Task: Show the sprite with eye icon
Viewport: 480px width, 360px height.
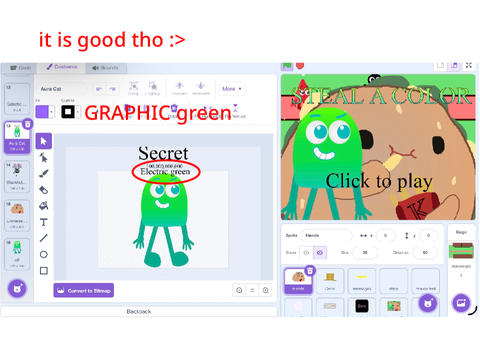Action: tap(306, 252)
